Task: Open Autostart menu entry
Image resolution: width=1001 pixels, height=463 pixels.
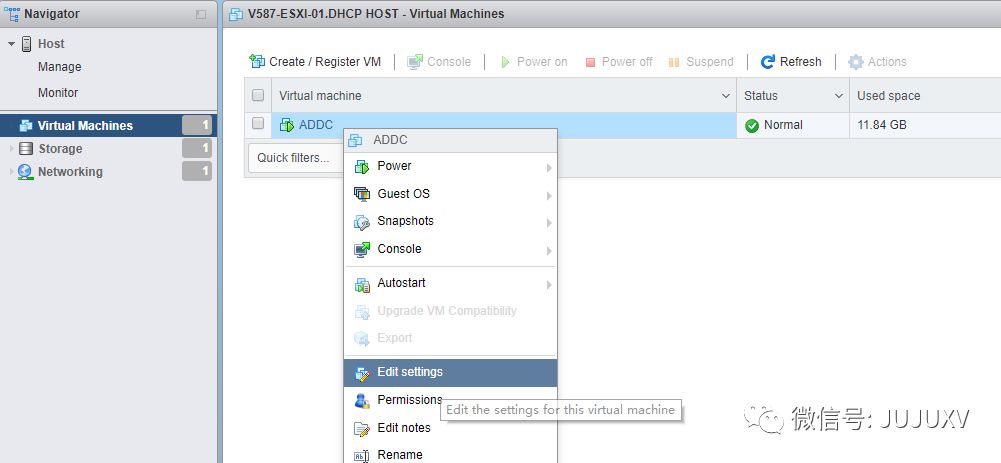Action: pyautogui.click(x=451, y=283)
